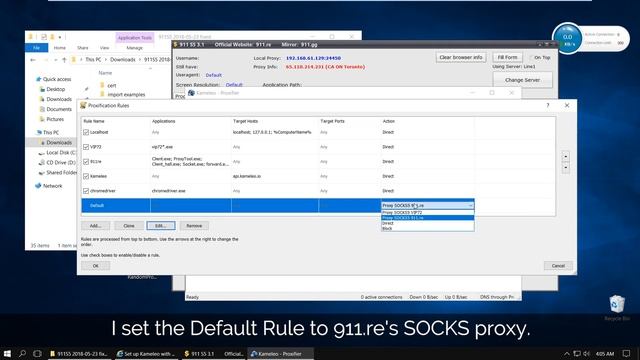Select the Application Tools contextual tab
This screenshot has height=360, width=640.
point(135,38)
